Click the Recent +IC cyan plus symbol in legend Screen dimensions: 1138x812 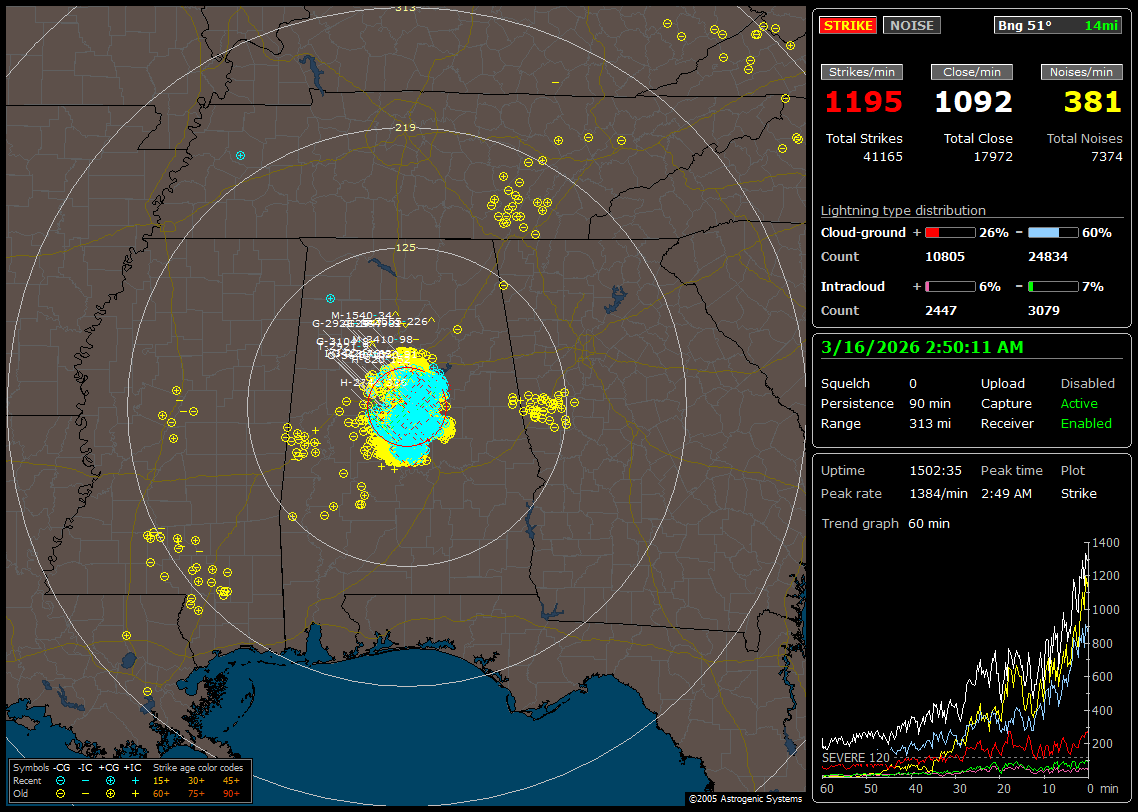click(135, 780)
